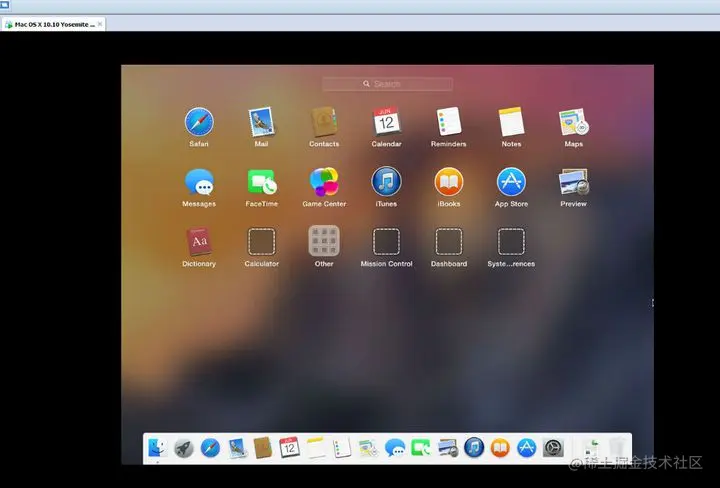Image resolution: width=720 pixels, height=488 pixels.
Task: Open Mail stamp icon in the Dock
Action: pos(237,448)
